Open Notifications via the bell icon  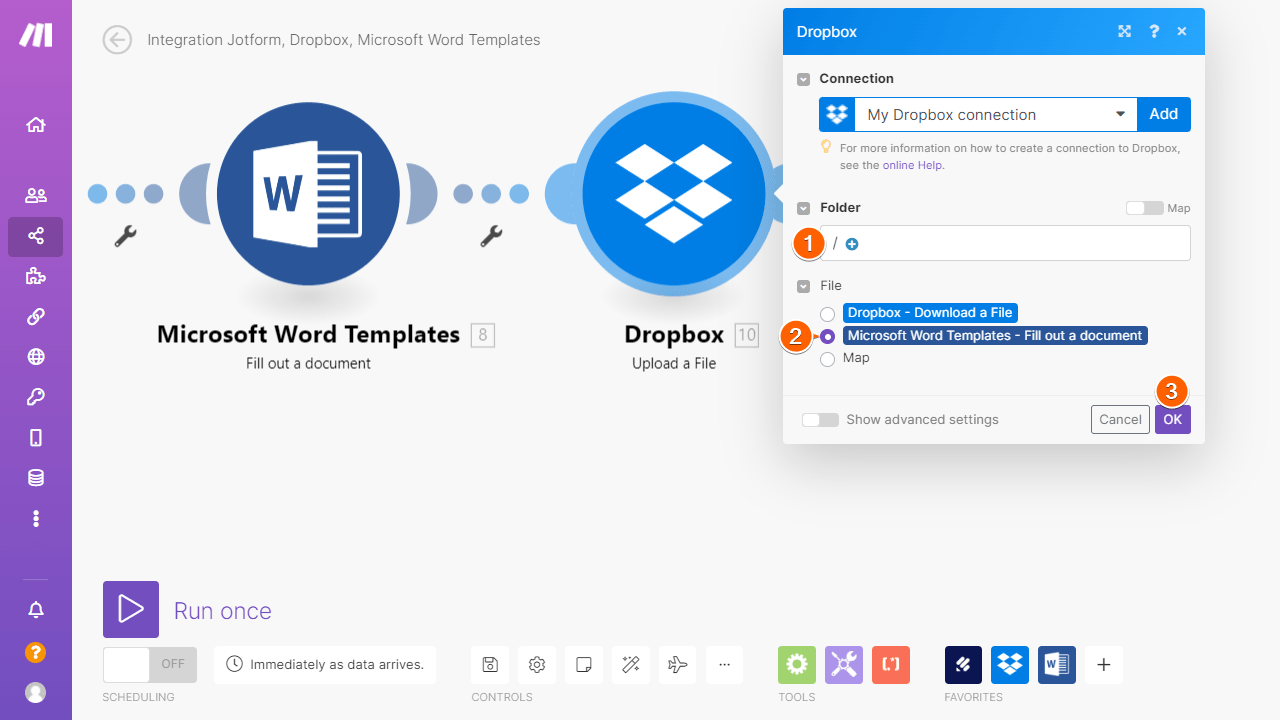(36, 610)
